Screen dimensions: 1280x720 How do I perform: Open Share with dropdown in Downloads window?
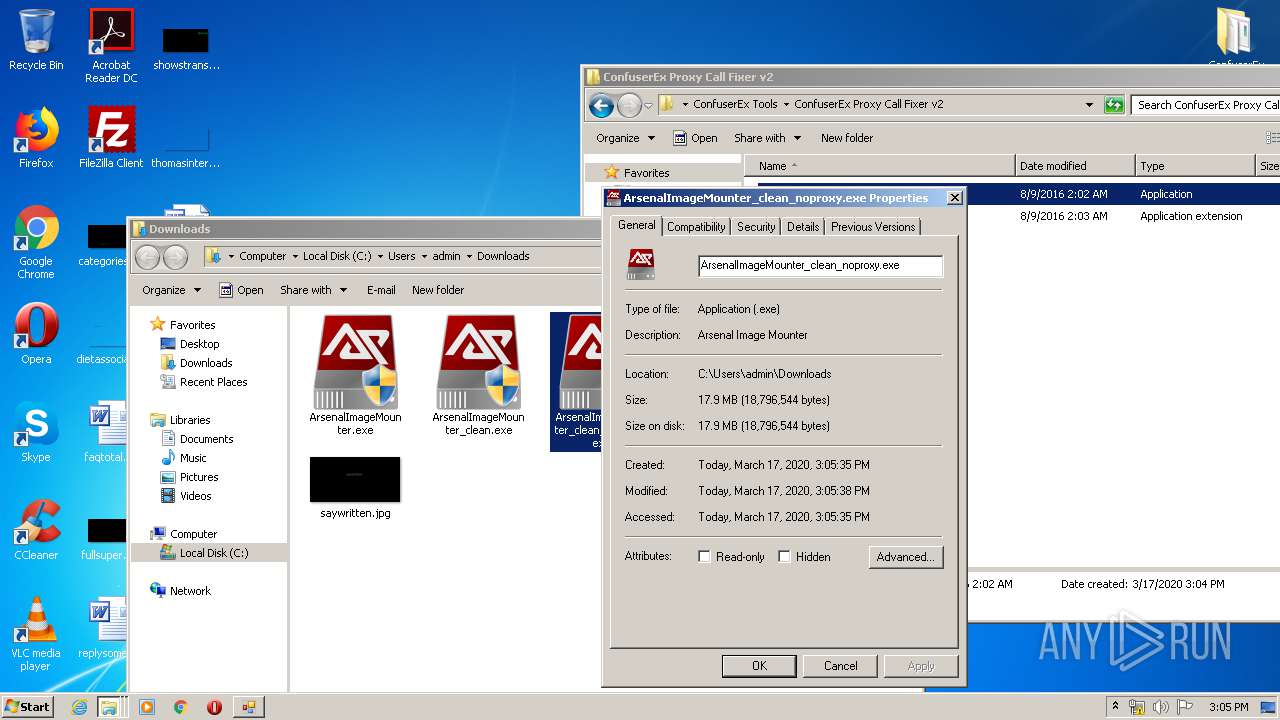[313, 290]
